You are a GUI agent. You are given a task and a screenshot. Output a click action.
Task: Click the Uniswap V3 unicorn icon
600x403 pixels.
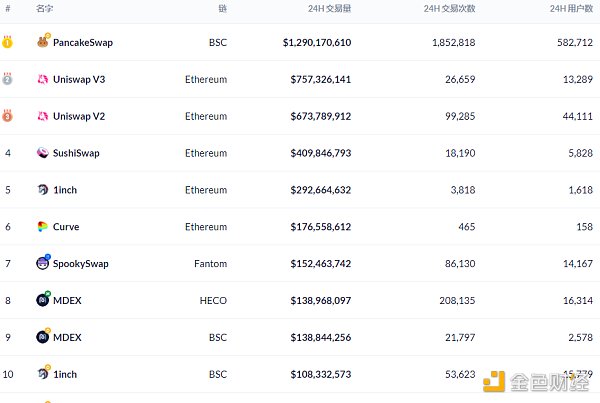pos(43,79)
